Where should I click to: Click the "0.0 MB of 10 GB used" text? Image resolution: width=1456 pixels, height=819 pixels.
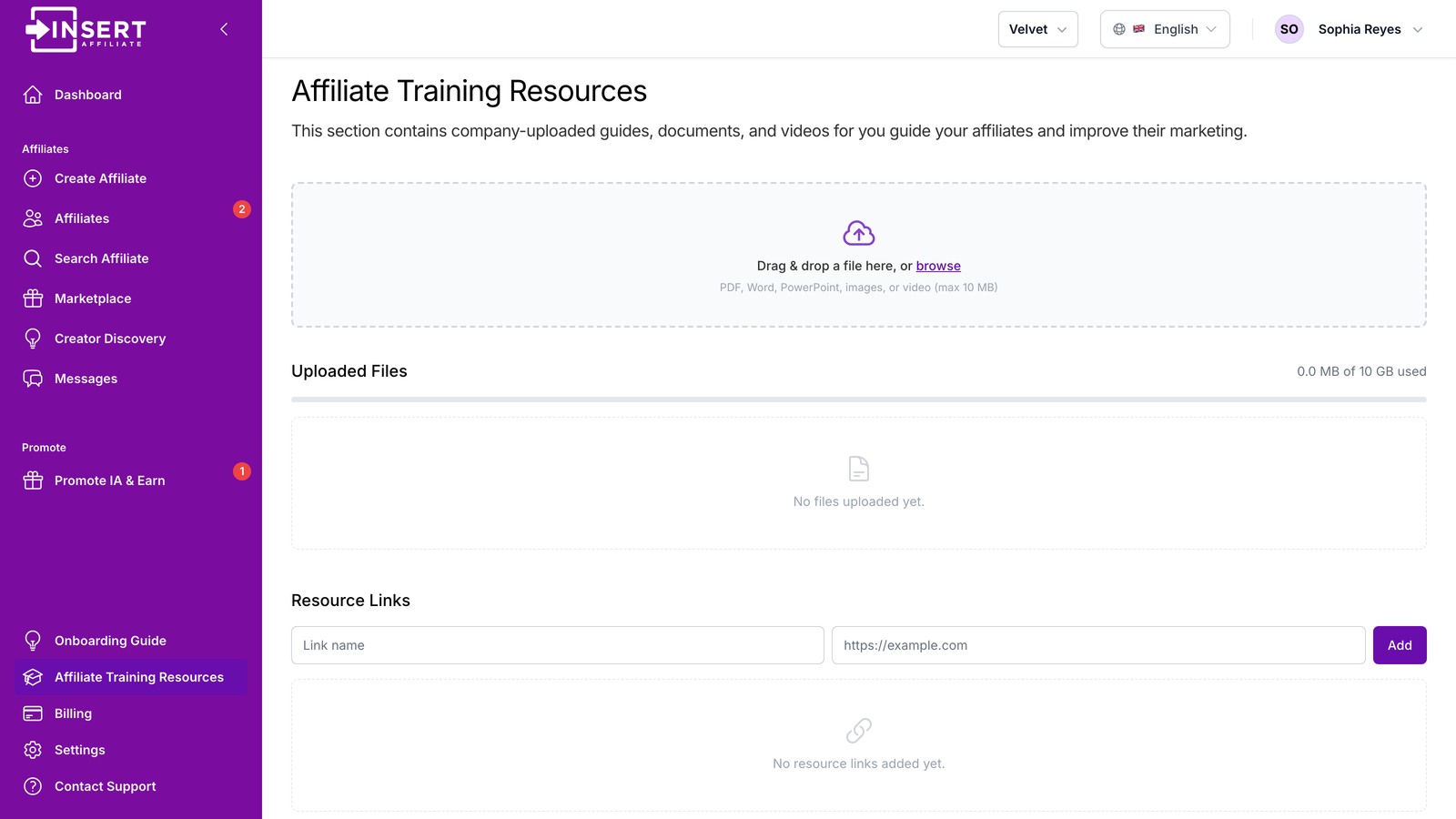(x=1361, y=371)
